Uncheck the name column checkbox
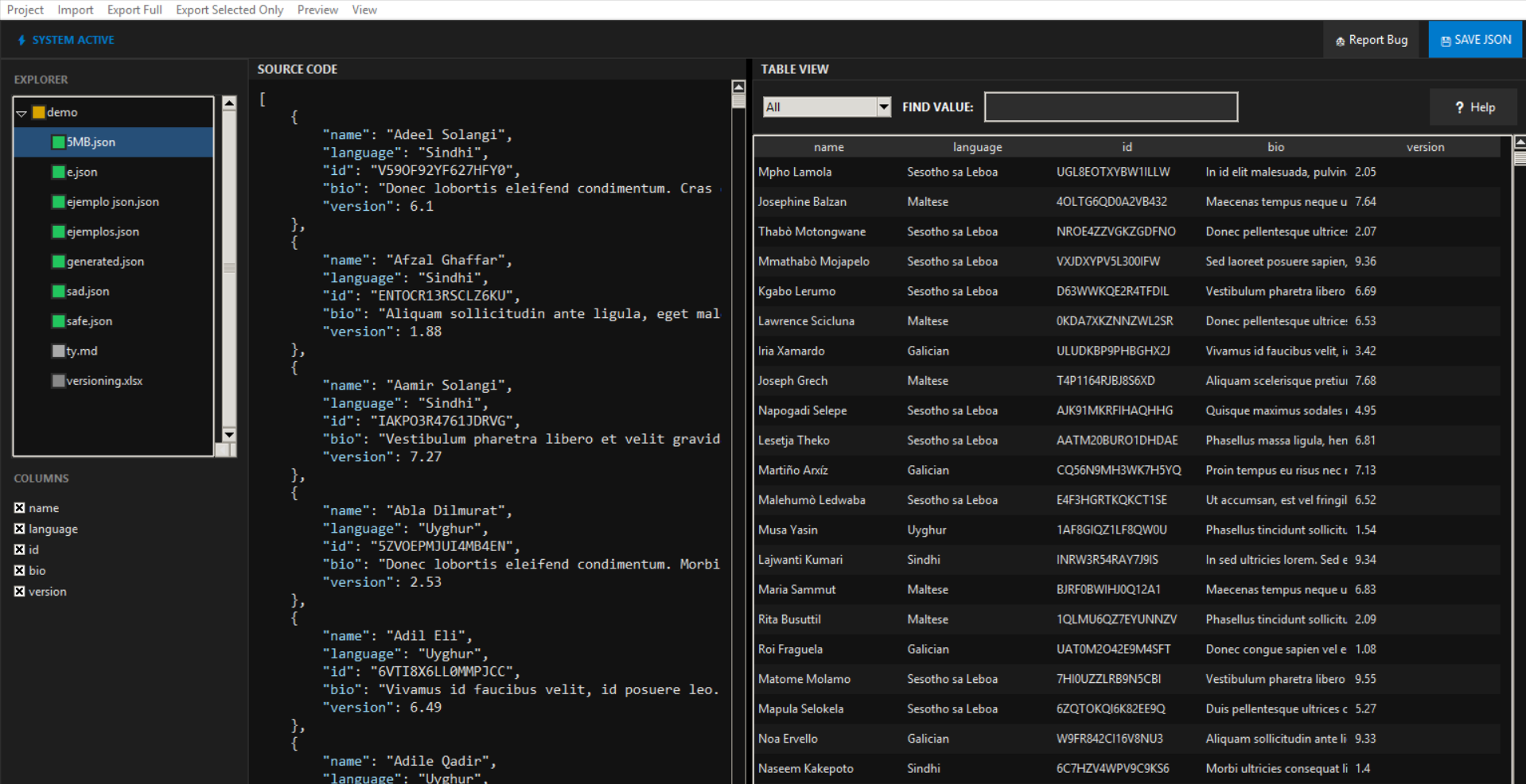The height and width of the screenshot is (784, 1526). (x=19, y=507)
